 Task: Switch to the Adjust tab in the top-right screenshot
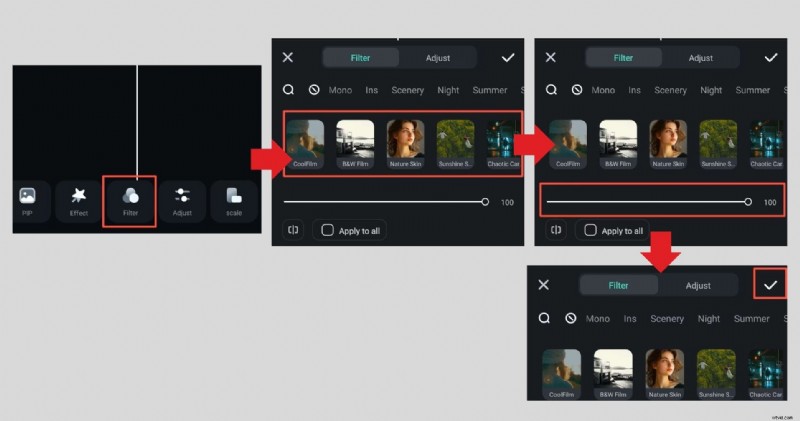click(x=701, y=58)
